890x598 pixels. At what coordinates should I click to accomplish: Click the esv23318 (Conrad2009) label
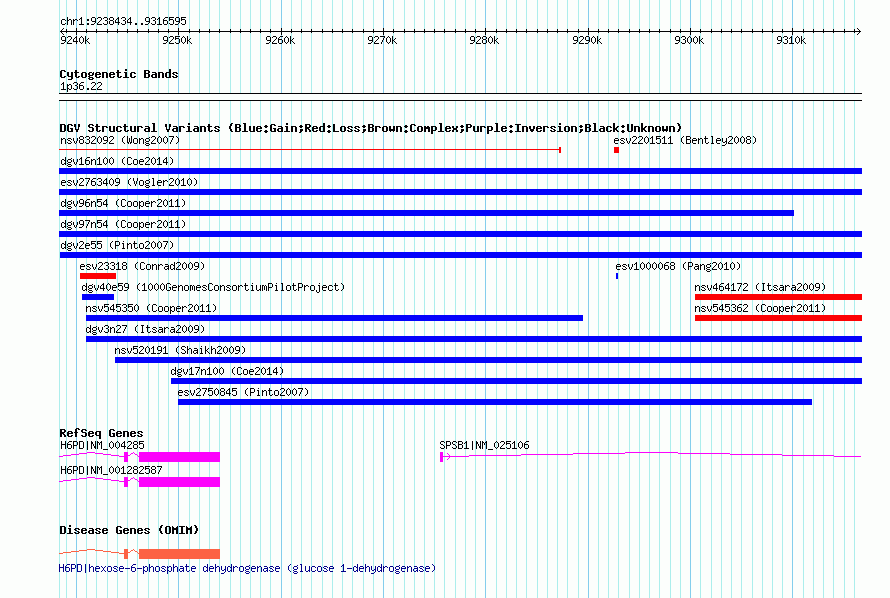point(142,266)
